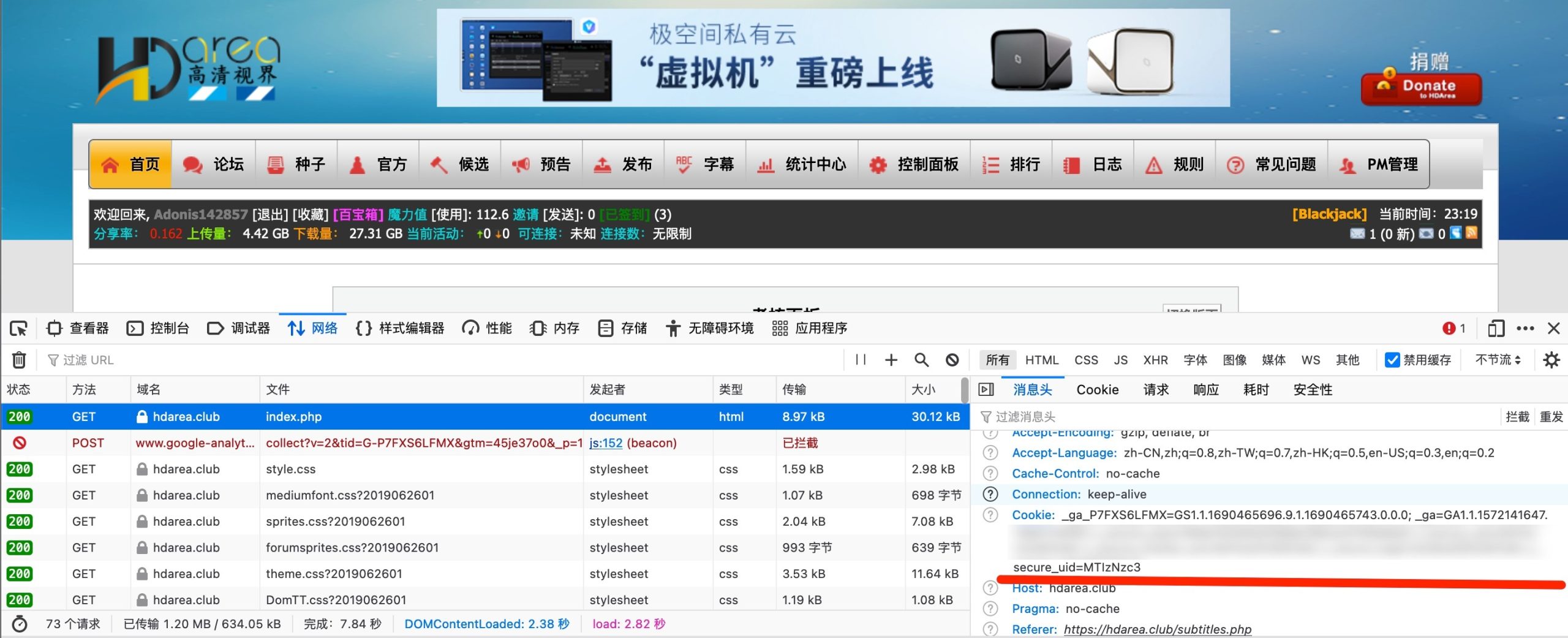Select the index.php request row
The height and width of the screenshot is (638, 1568).
tap(484, 417)
